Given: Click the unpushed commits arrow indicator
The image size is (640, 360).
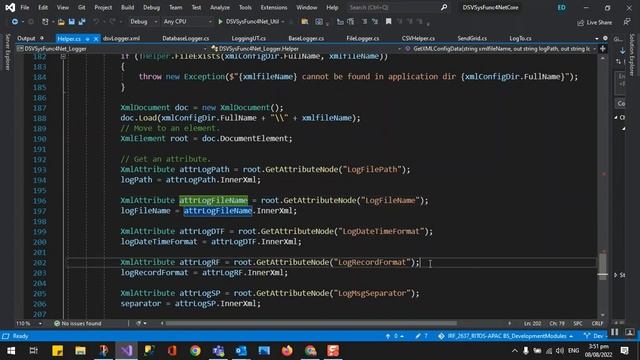Looking at the screenshot, I should 394,336.
